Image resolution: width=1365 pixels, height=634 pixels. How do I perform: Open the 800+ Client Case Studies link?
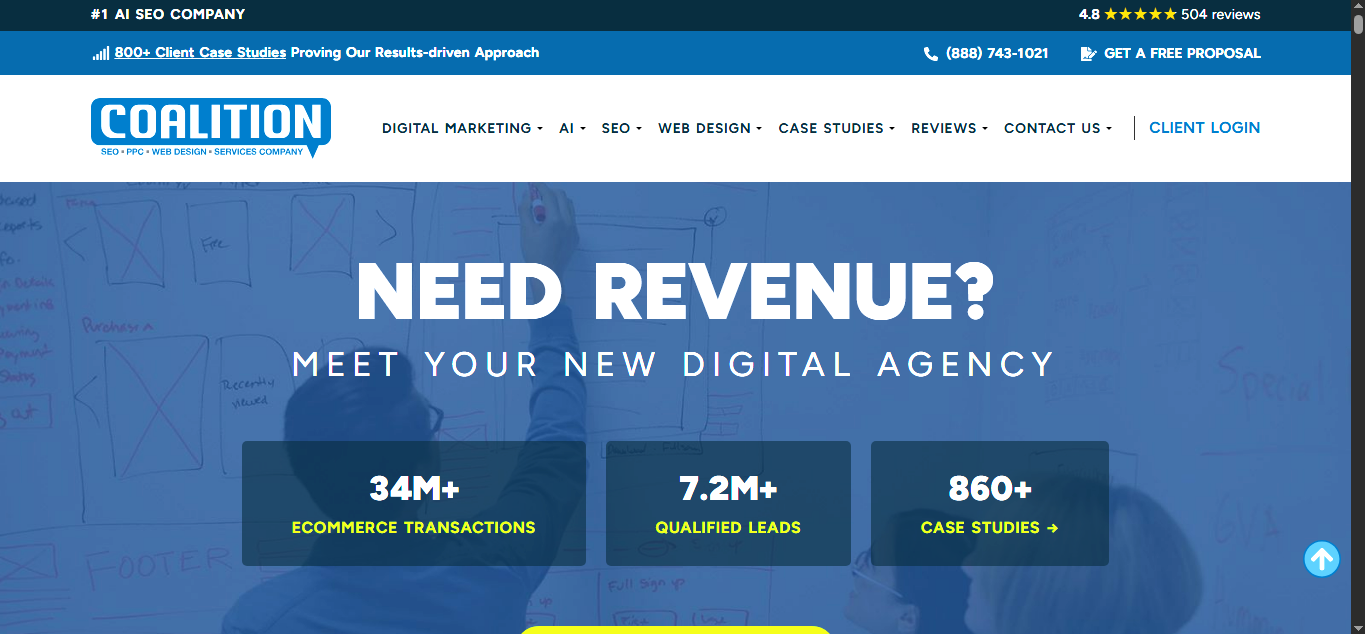point(200,53)
